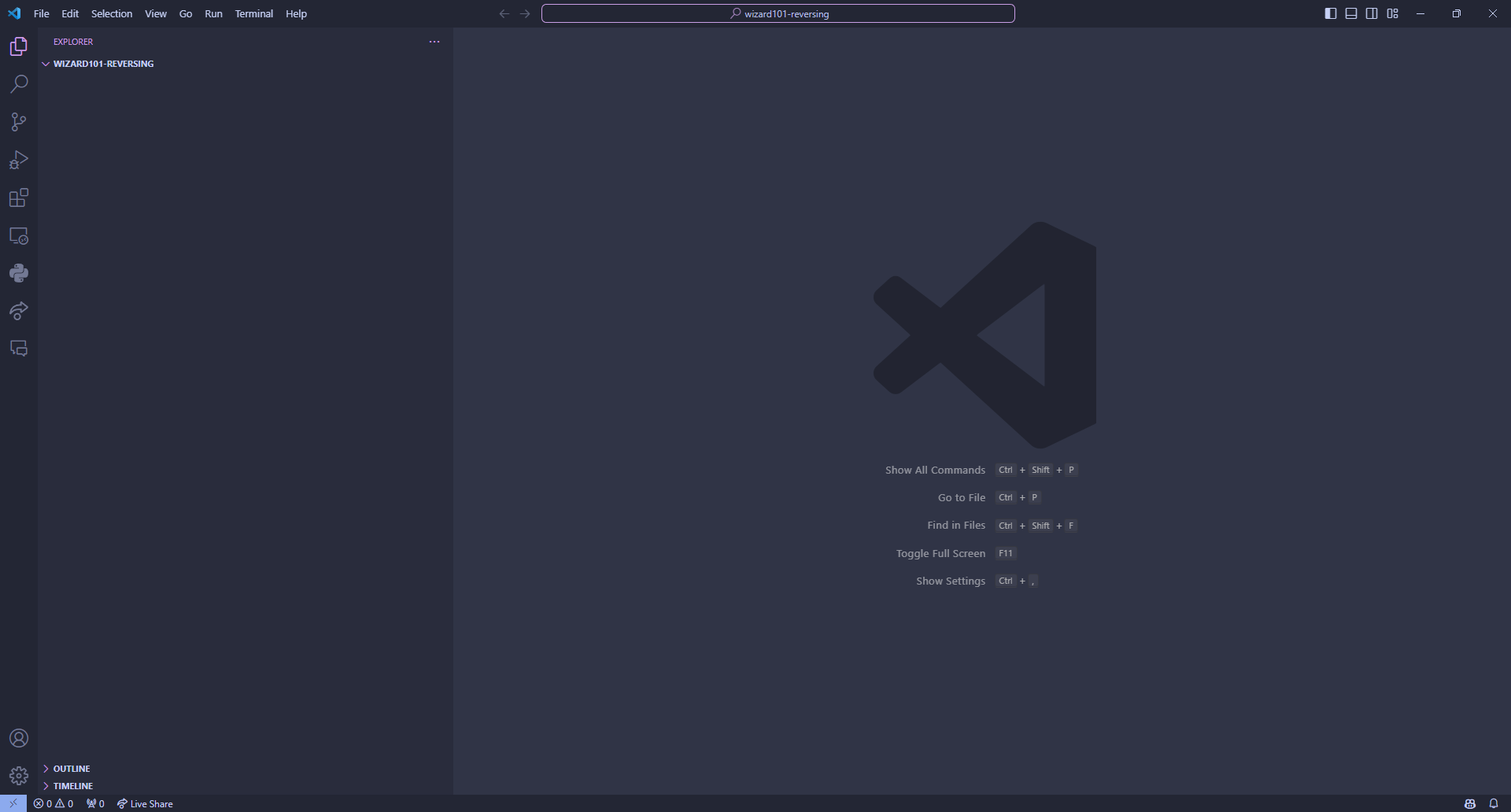Open the remote window indicator in status bar

tap(13, 803)
